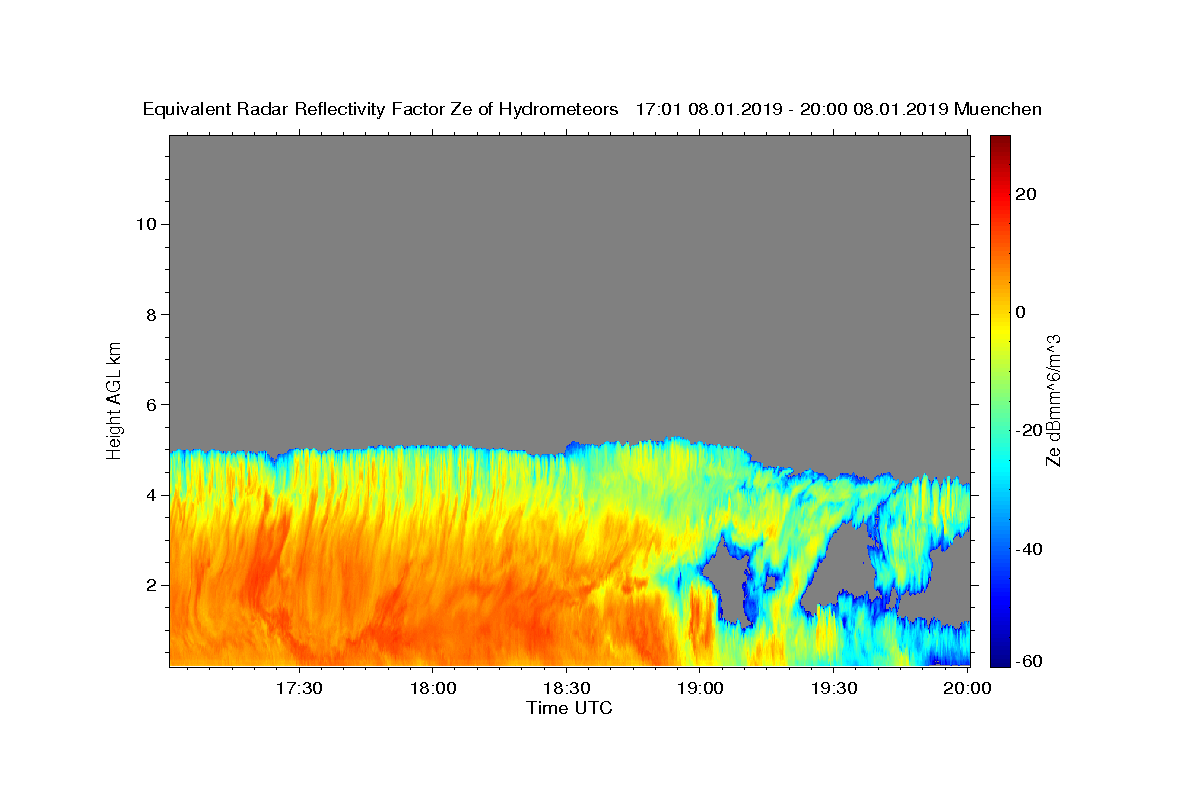
Task: Click the '20:00' time tick label
Action: click(x=968, y=689)
